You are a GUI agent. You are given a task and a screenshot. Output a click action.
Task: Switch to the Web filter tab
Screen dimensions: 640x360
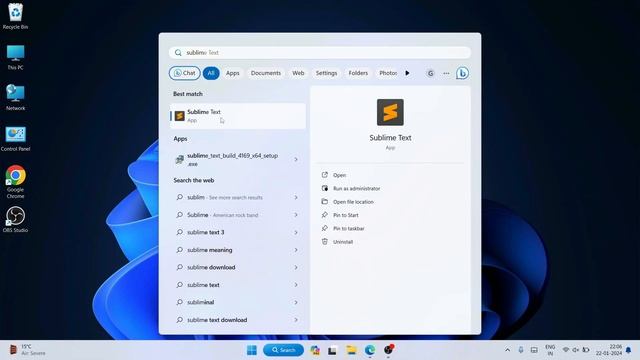pos(298,73)
